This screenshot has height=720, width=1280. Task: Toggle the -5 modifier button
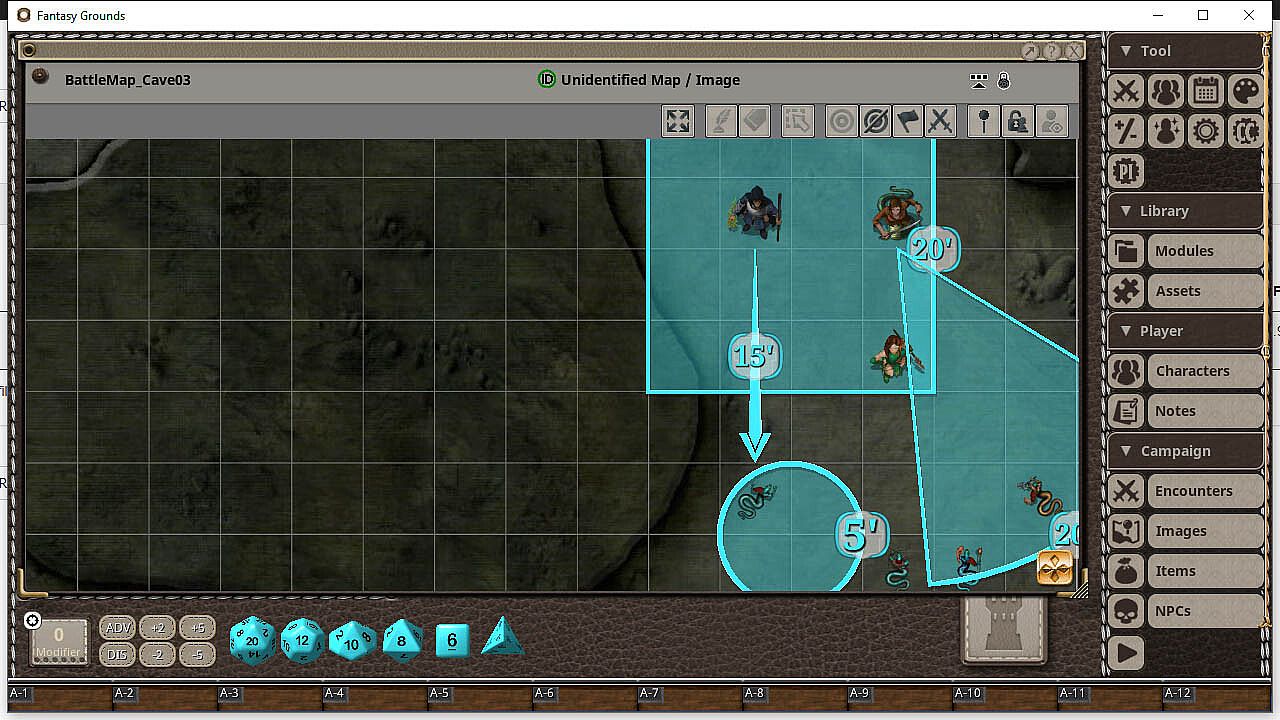(x=197, y=655)
